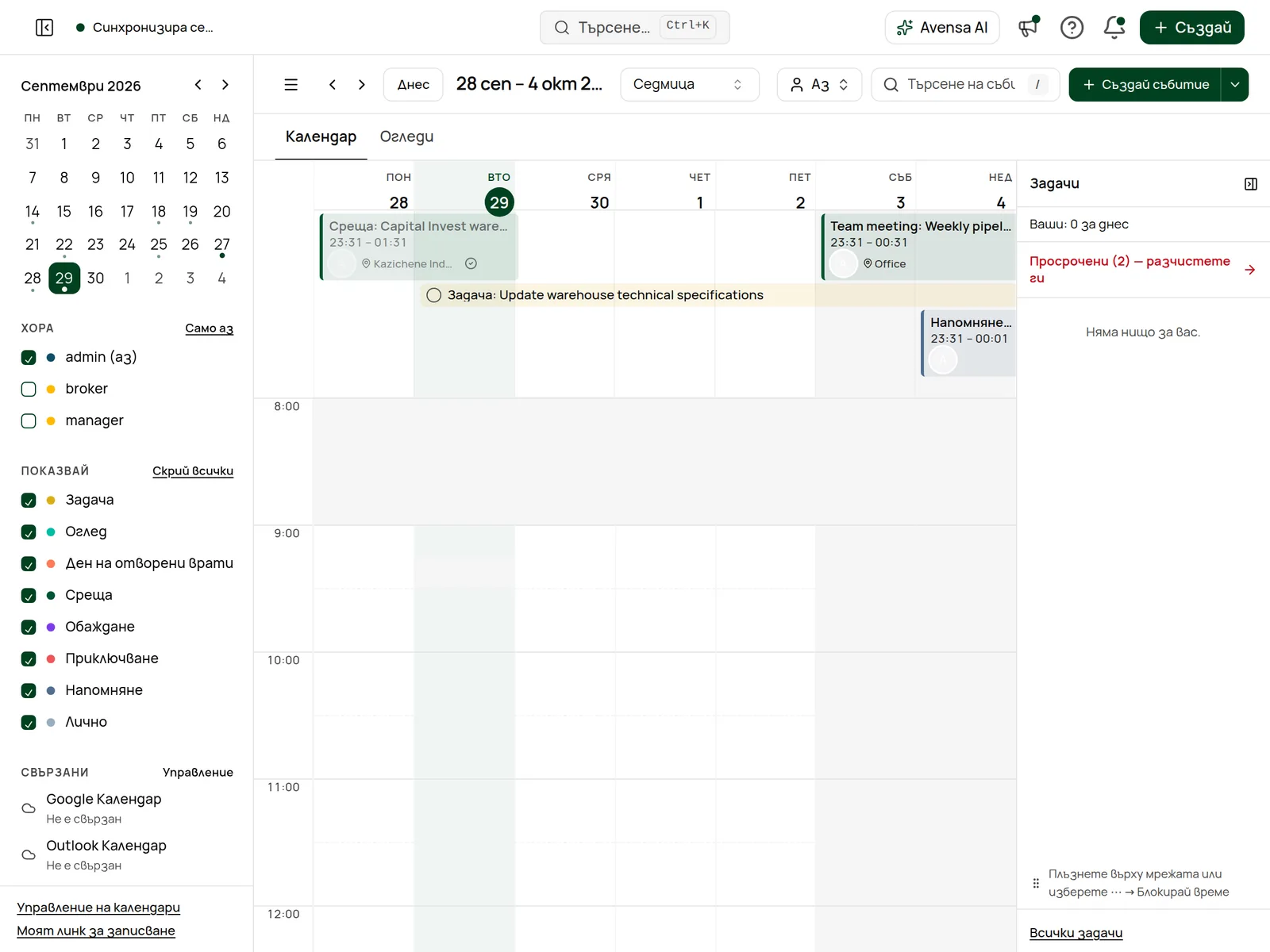Collapse the left sidebar panel icon
Viewport: 1270px width, 952px height.
point(44,28)
